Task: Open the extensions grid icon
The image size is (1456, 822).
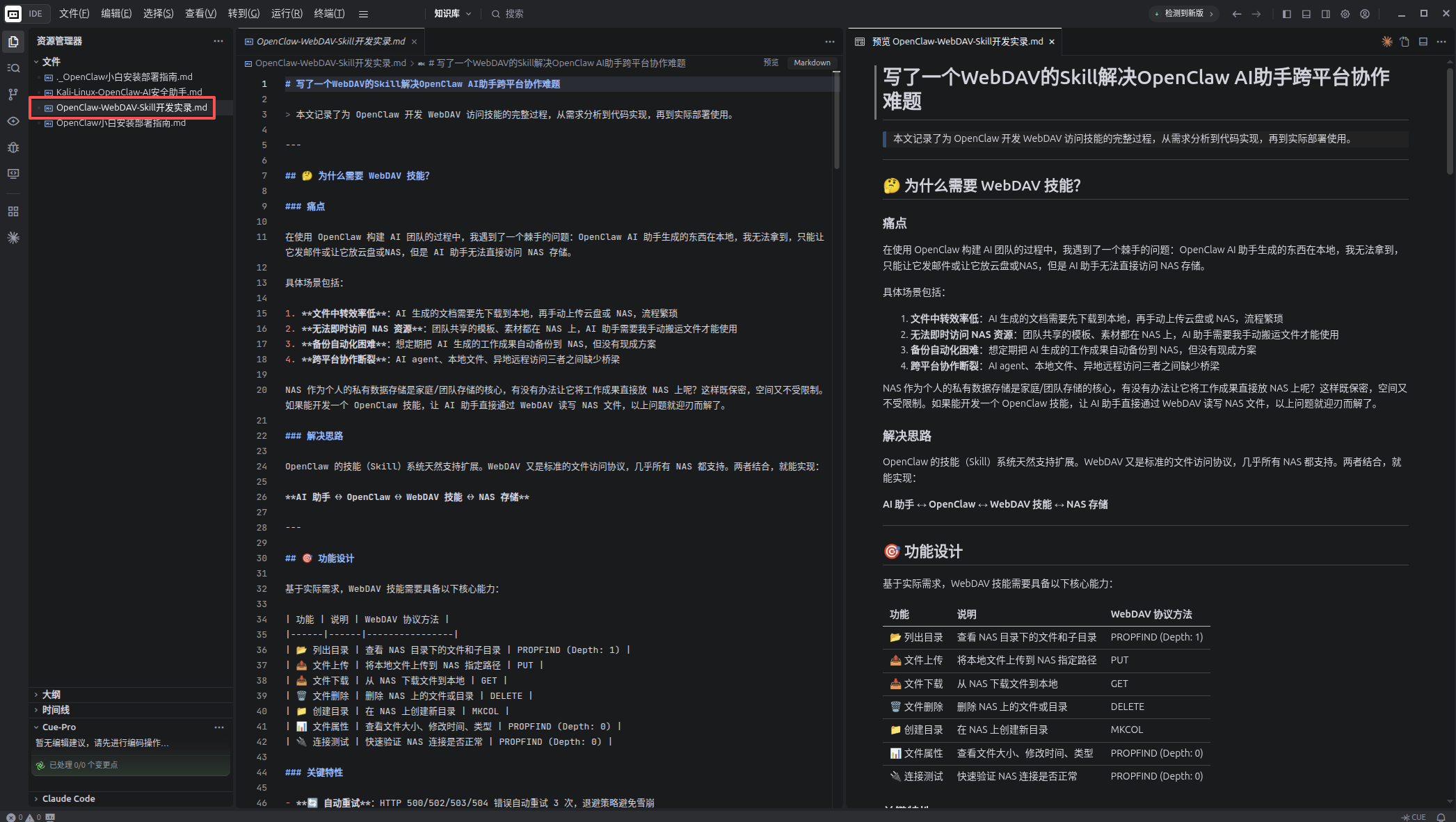Action: tap(13, 211)
